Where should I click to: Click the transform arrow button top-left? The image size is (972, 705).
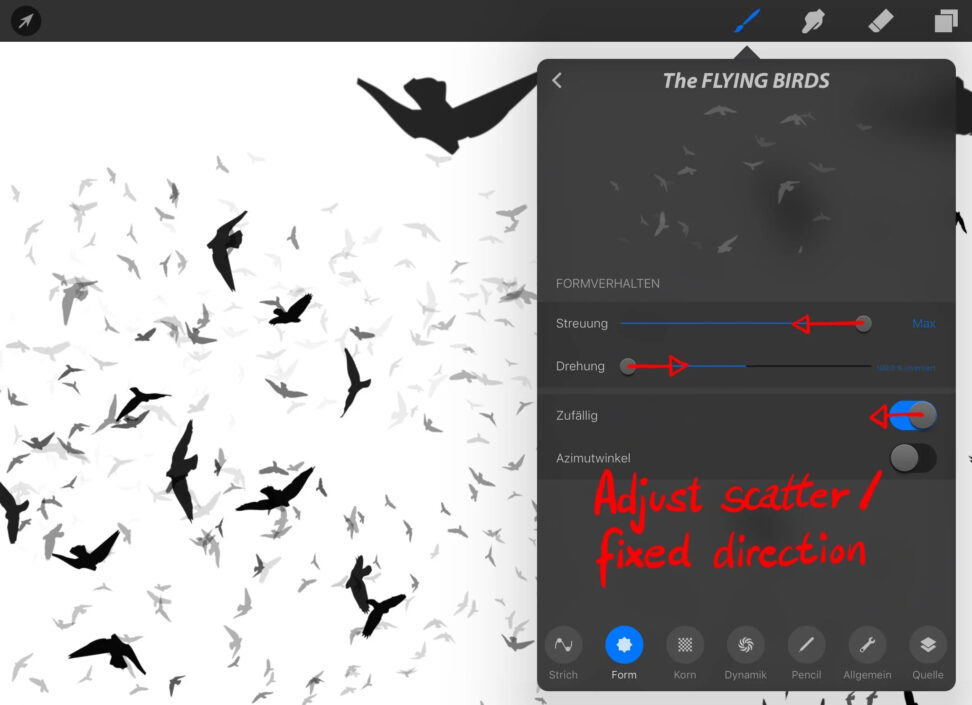pos(27,20)
